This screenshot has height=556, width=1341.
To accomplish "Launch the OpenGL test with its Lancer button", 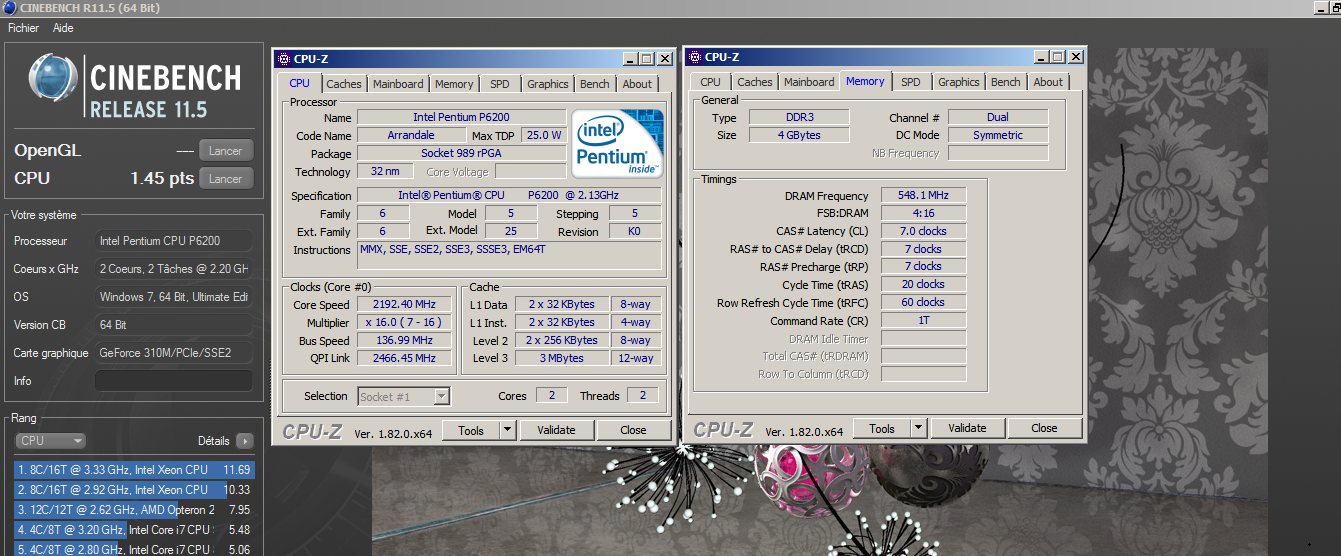I will coord(226,151).
